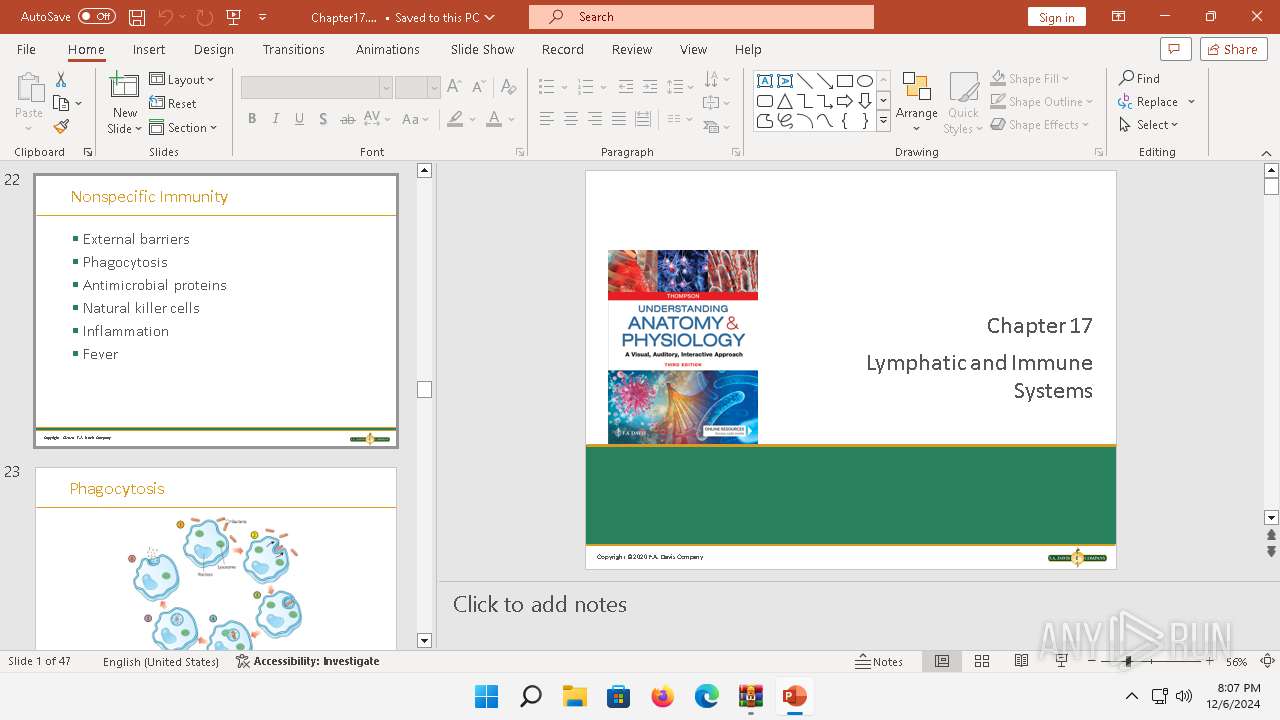Toggle Justify alignment
Viewport: 1280px width, 720px height.
coord(619,119)
